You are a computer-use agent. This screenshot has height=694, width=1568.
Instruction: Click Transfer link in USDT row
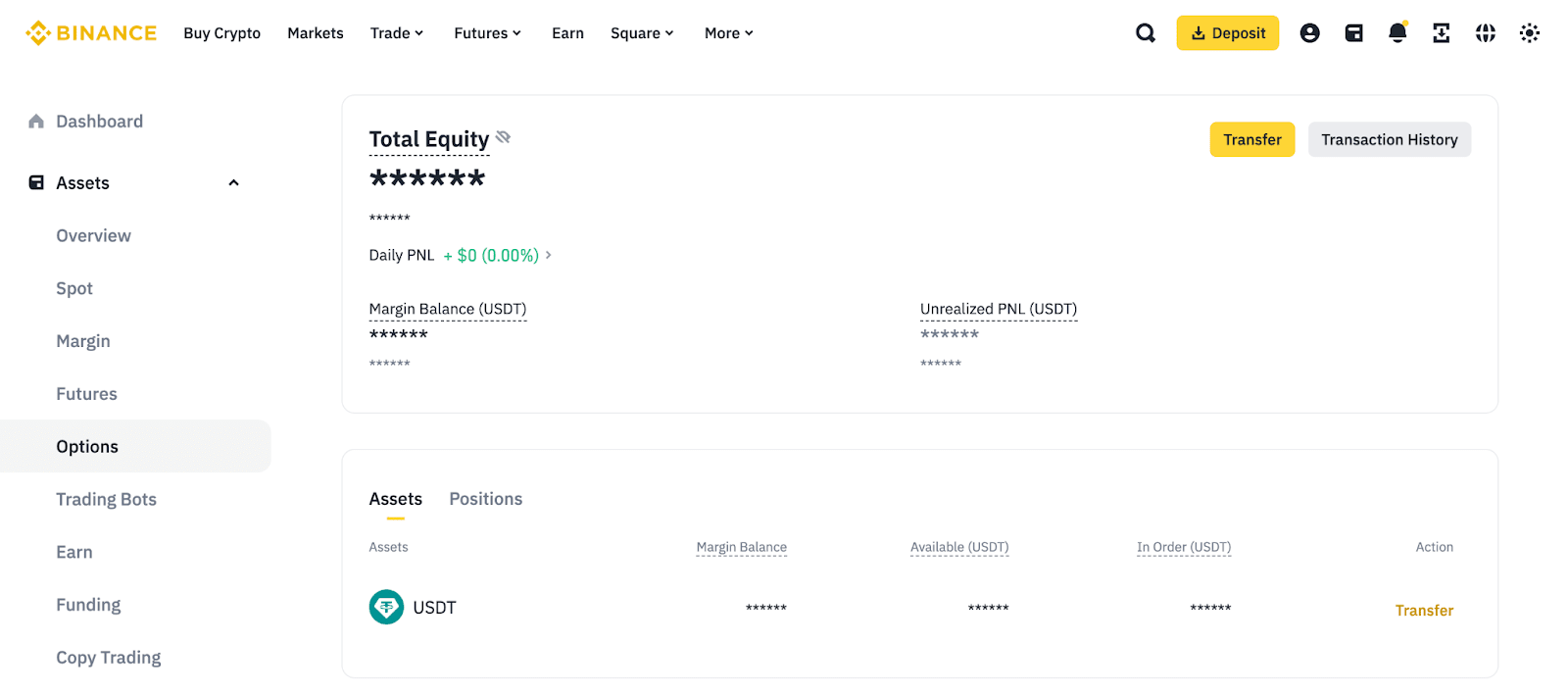tap(1424, 610)
